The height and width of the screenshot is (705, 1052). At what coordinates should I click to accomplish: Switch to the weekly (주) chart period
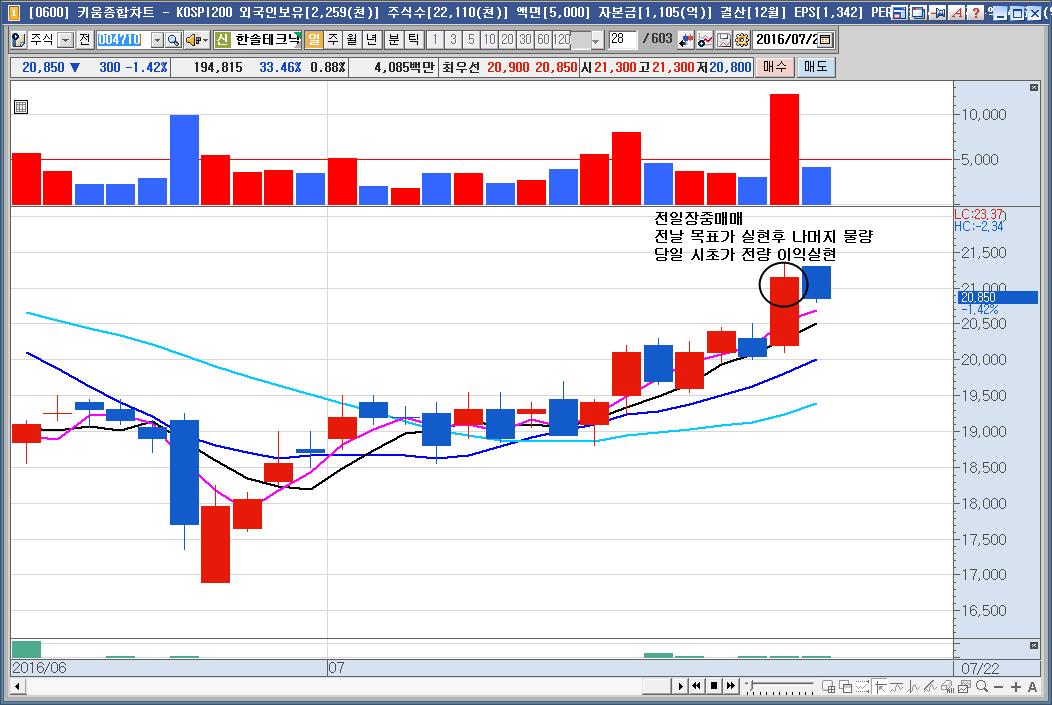pyautogui.click(x=333, y=40)
